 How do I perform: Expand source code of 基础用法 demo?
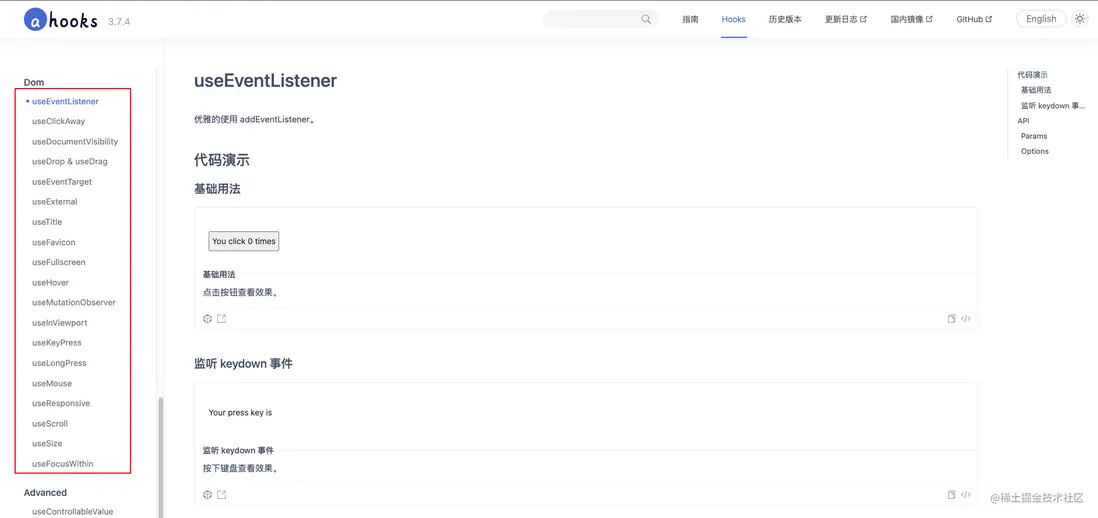pos(966,319)
